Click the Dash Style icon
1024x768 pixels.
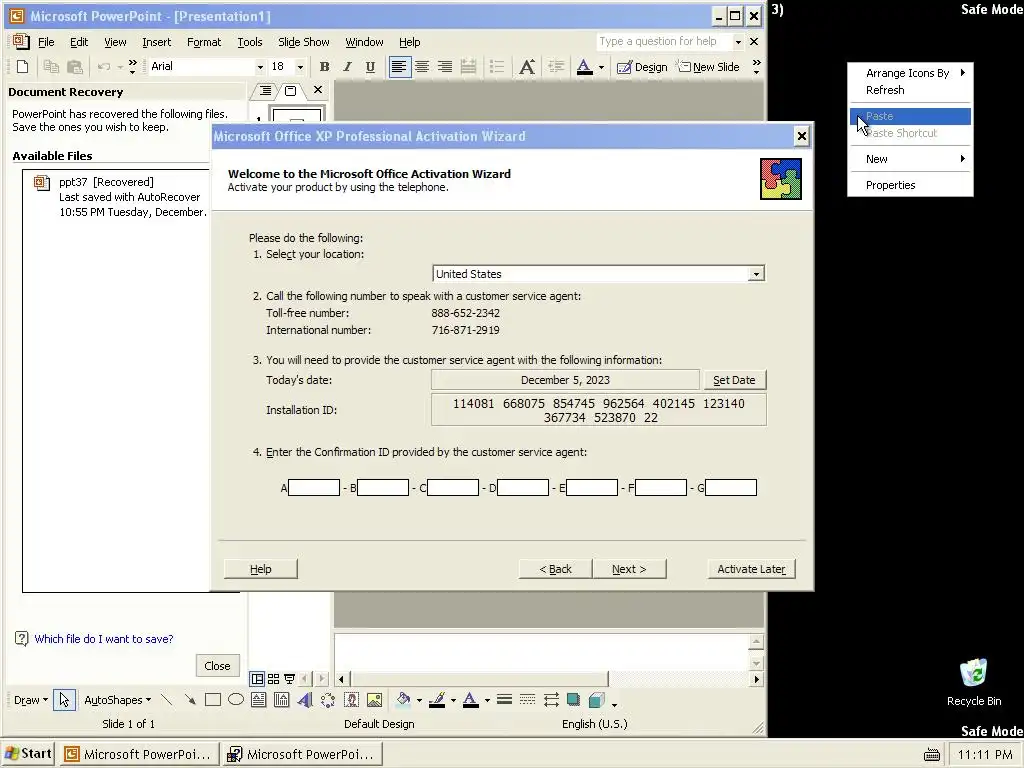click(527, 700)
